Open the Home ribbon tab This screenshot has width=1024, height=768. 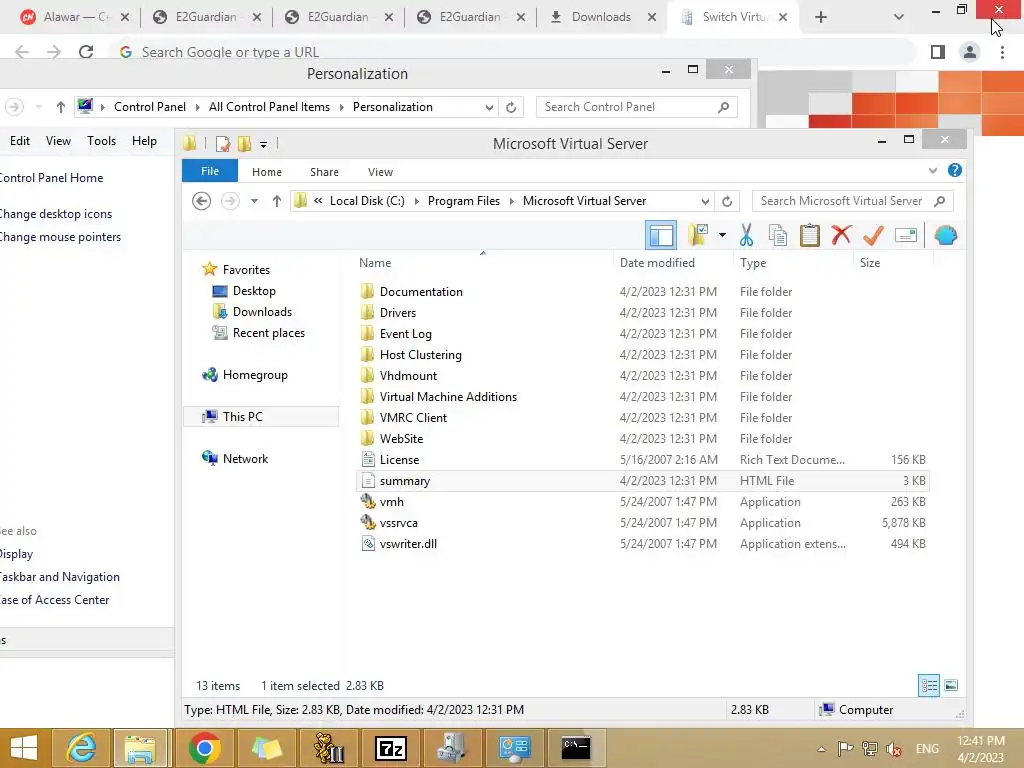click(x=266, y=172)
